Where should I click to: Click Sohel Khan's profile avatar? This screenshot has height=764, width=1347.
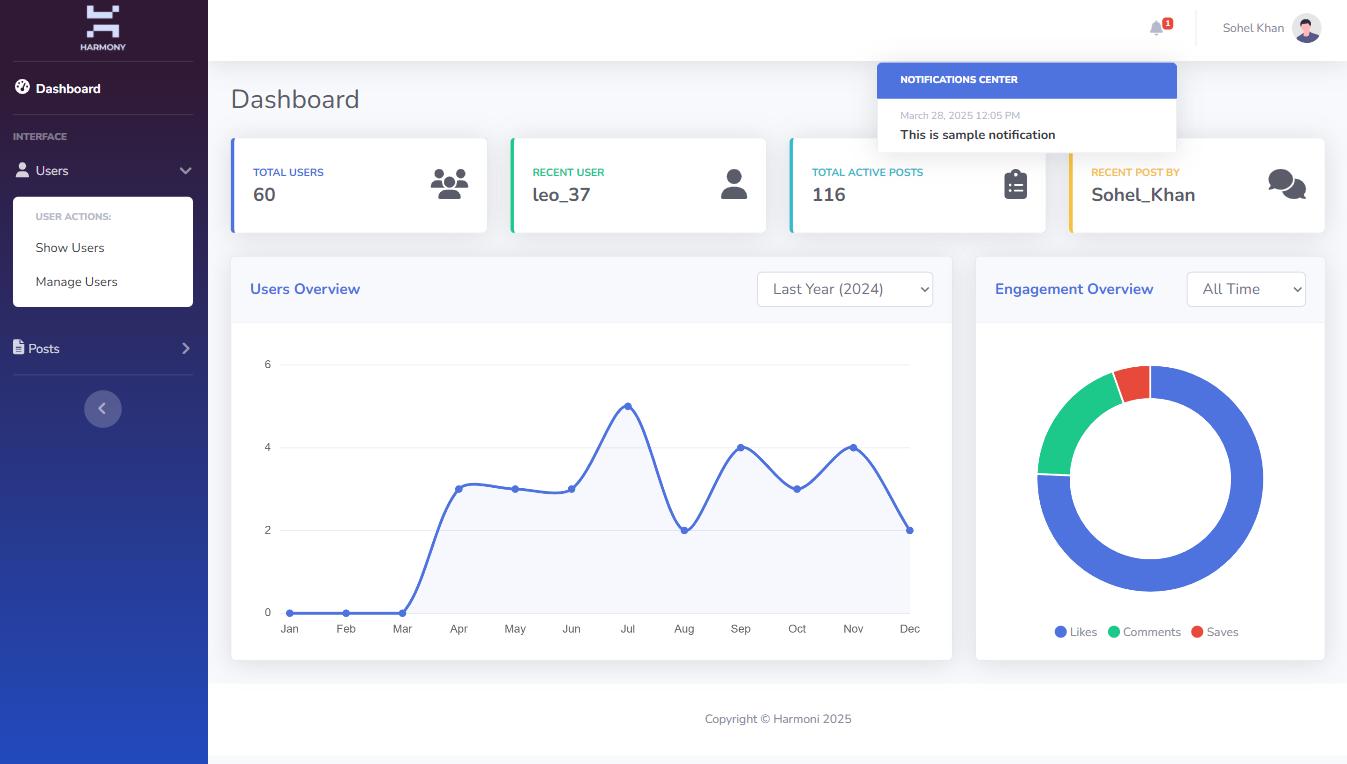(1306, 28)
